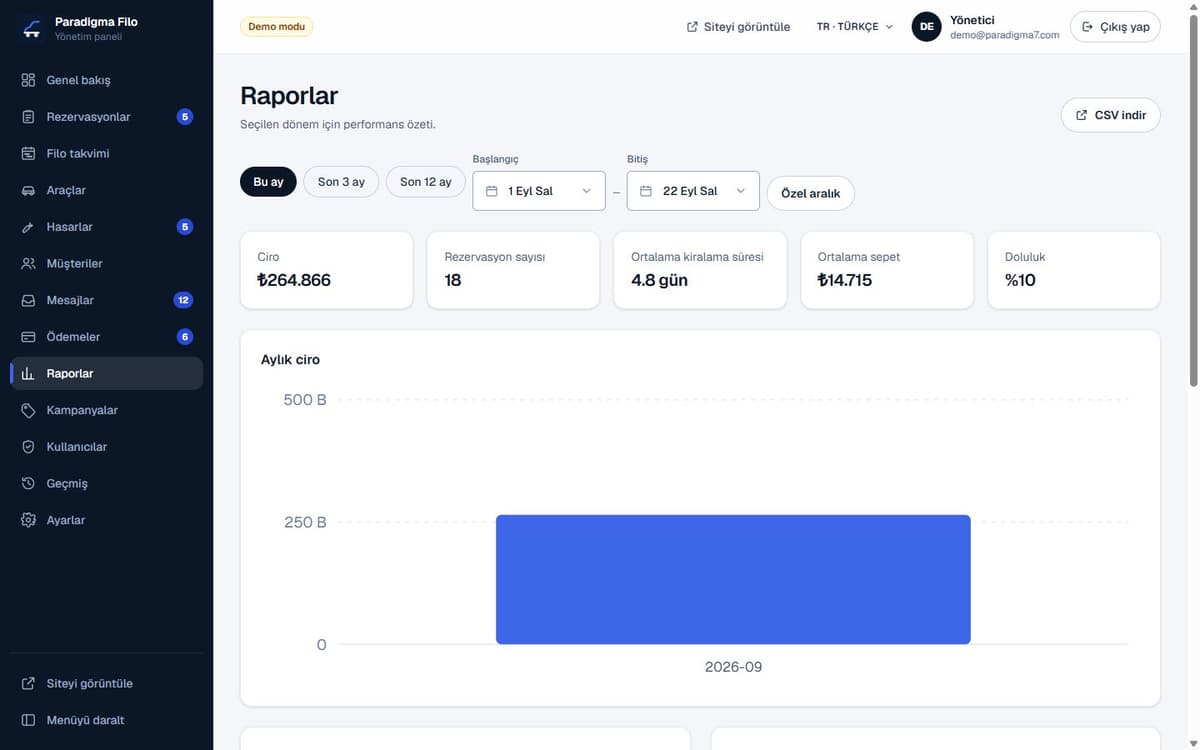Click the 4.8 gün average duration value

point(659,280)
